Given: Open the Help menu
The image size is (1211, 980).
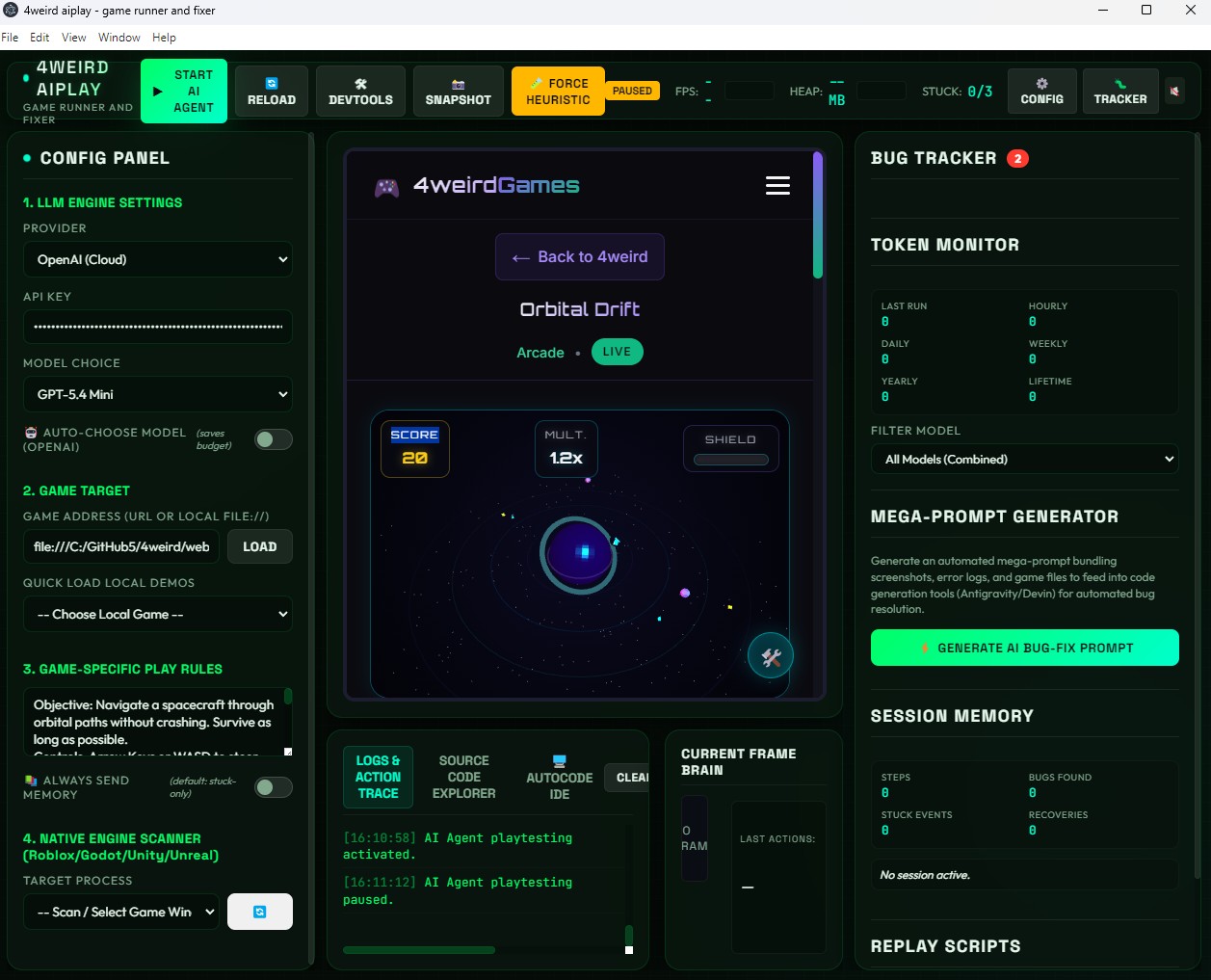Looking at the screenshot, I should click(x=165, y=38).
